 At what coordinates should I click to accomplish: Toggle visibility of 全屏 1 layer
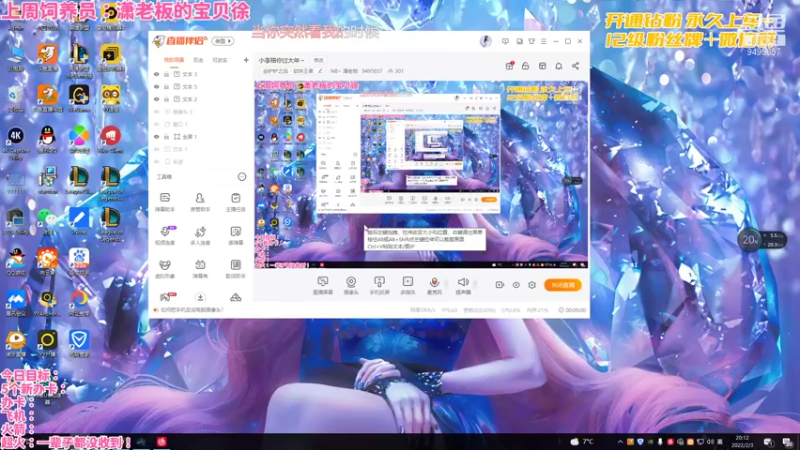157,137
